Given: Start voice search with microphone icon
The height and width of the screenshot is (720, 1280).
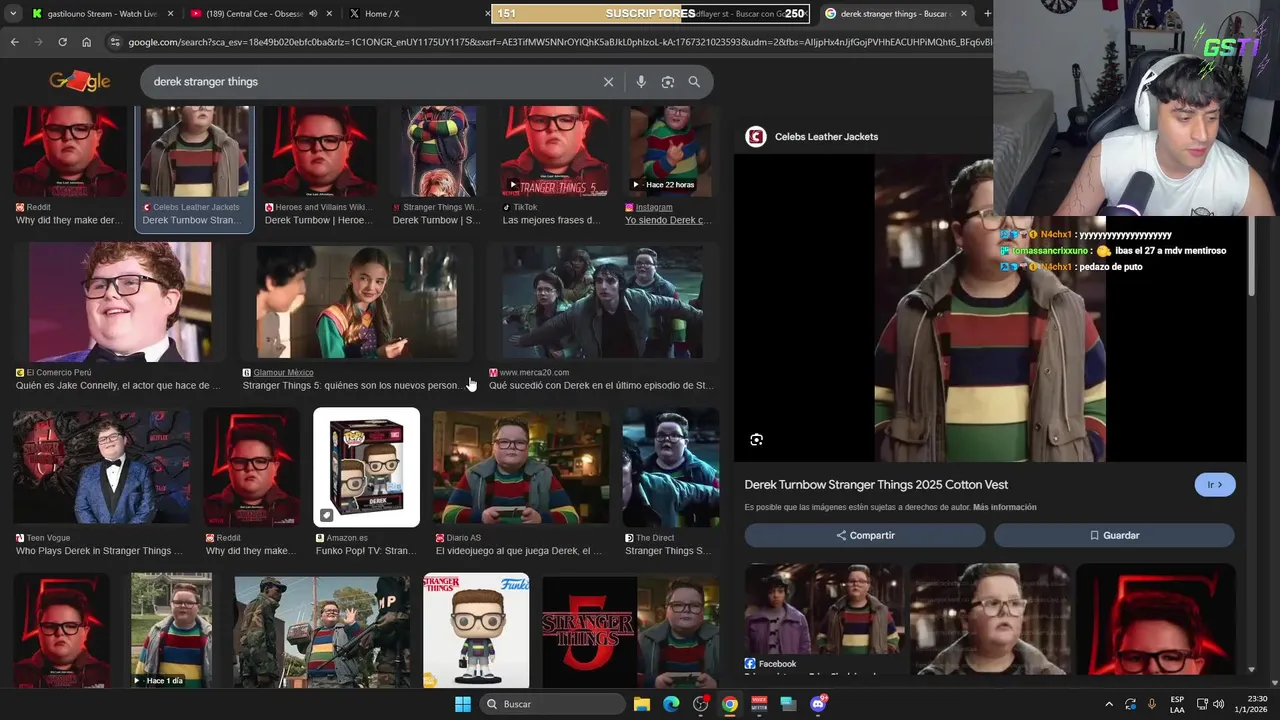Looking at the screenshot, I should click(641, 82).
